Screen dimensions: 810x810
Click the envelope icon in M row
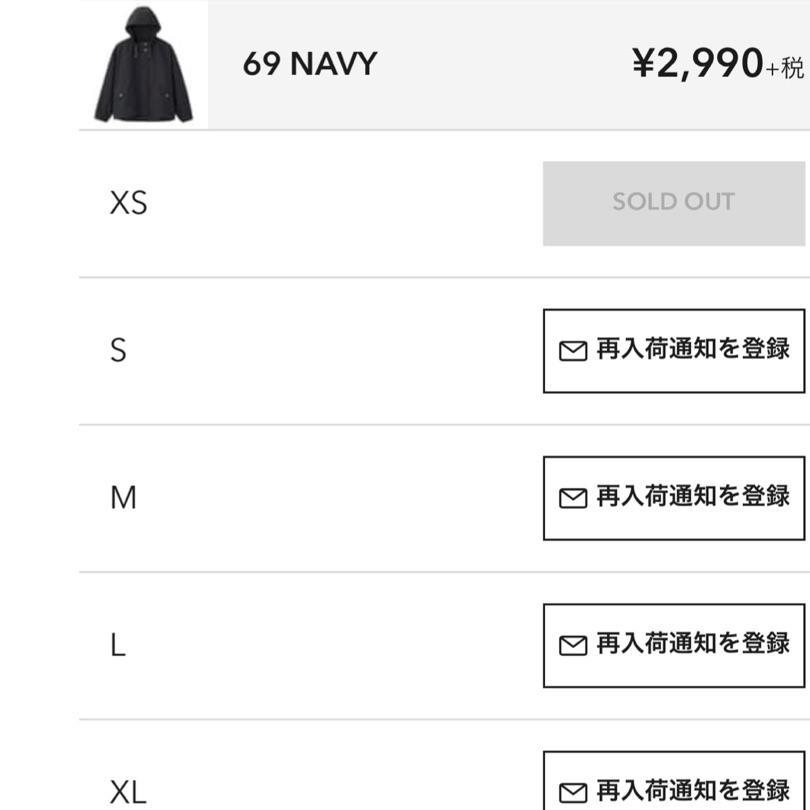pyautogui.click(x=572, y=498)
